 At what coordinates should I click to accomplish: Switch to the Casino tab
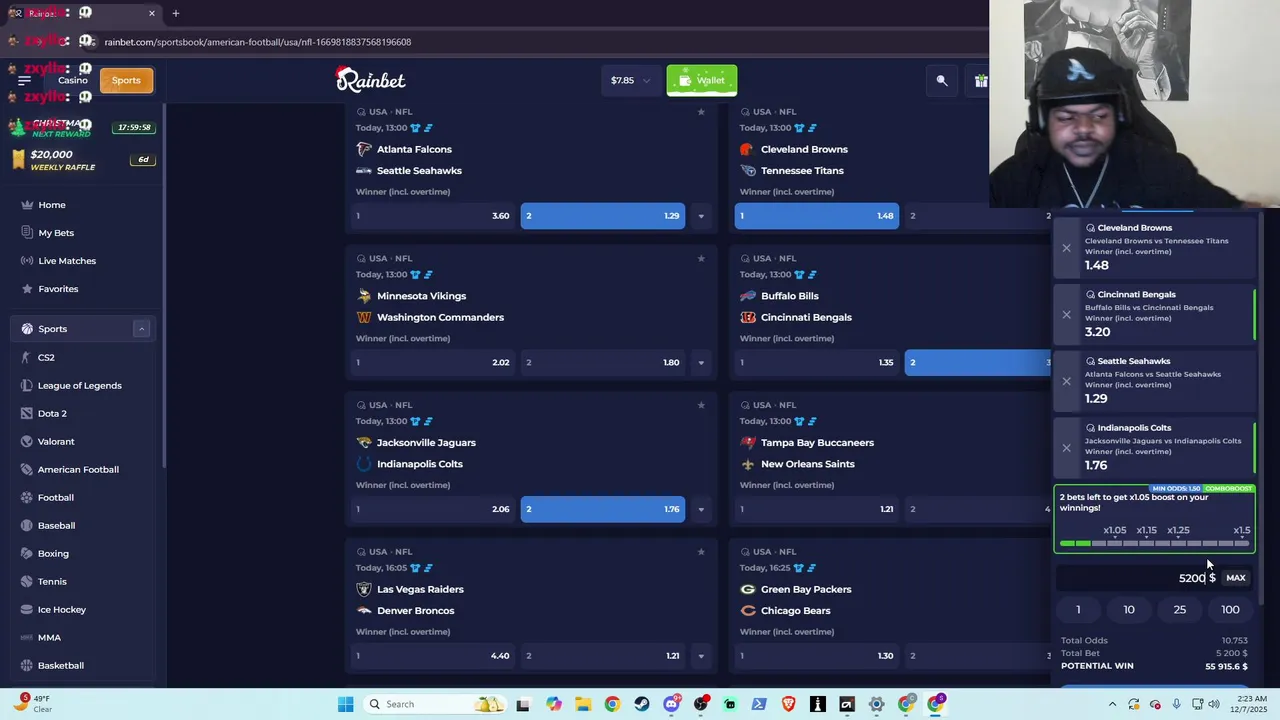(x=72, y=80)
